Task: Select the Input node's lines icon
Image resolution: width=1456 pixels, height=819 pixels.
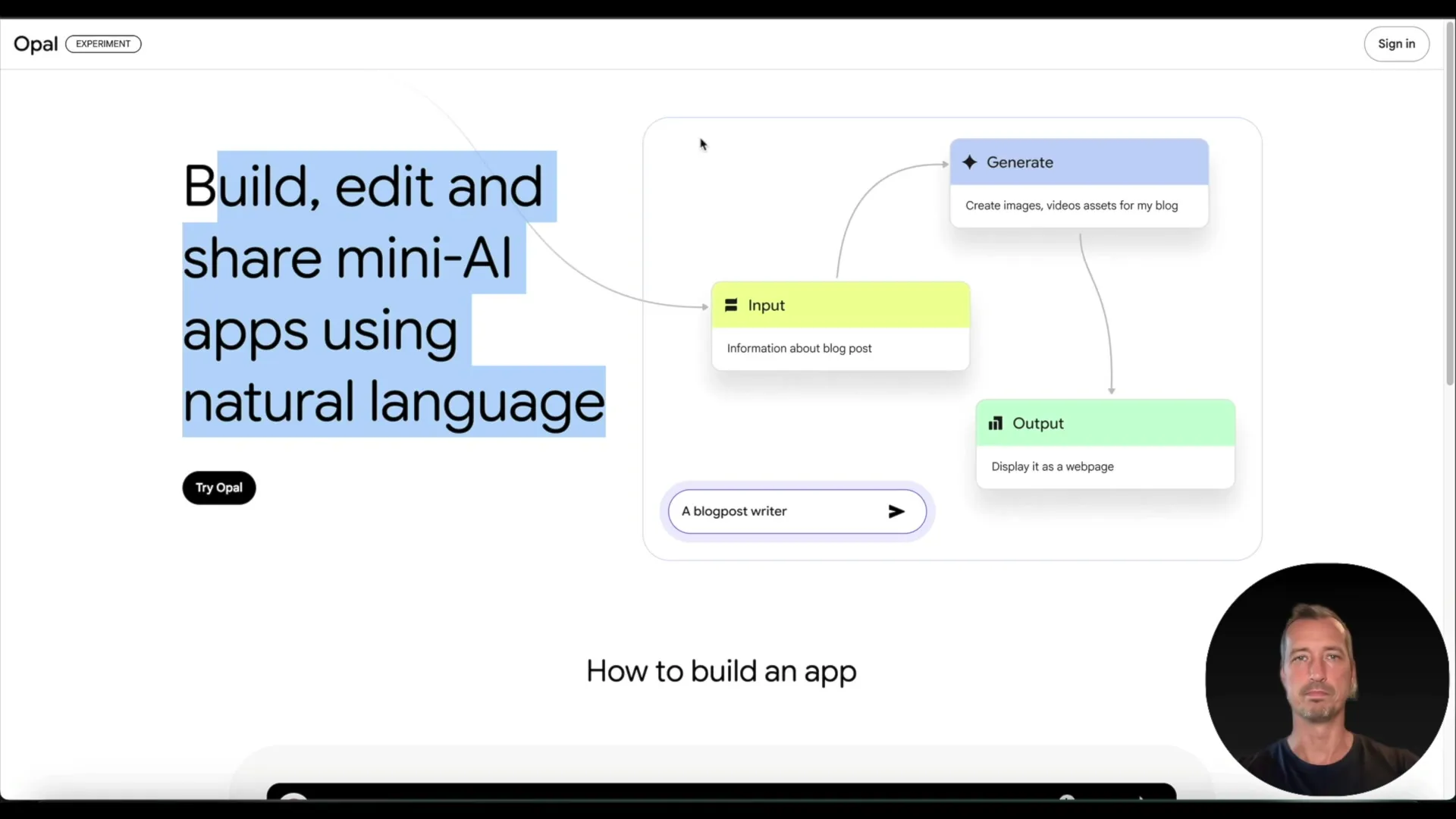Action: (731, 305)
